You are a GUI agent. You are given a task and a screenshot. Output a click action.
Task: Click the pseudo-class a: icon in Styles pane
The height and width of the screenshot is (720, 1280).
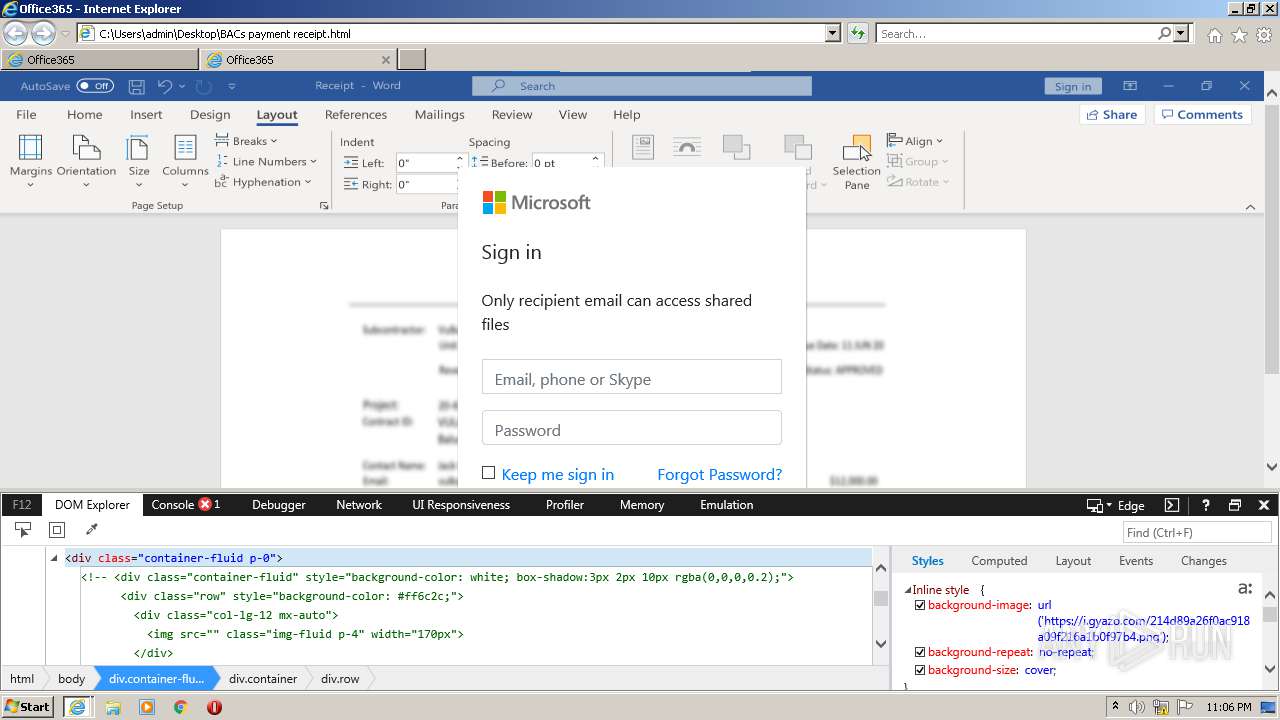tap(1245, 589)
